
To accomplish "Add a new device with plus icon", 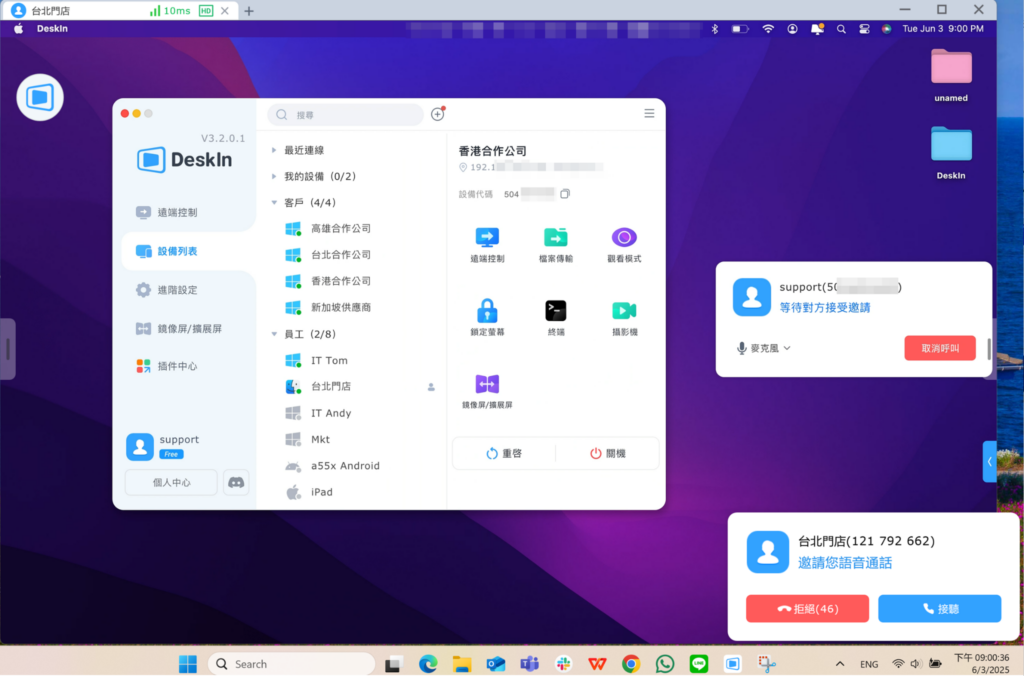I will click(x=438, y=114).
